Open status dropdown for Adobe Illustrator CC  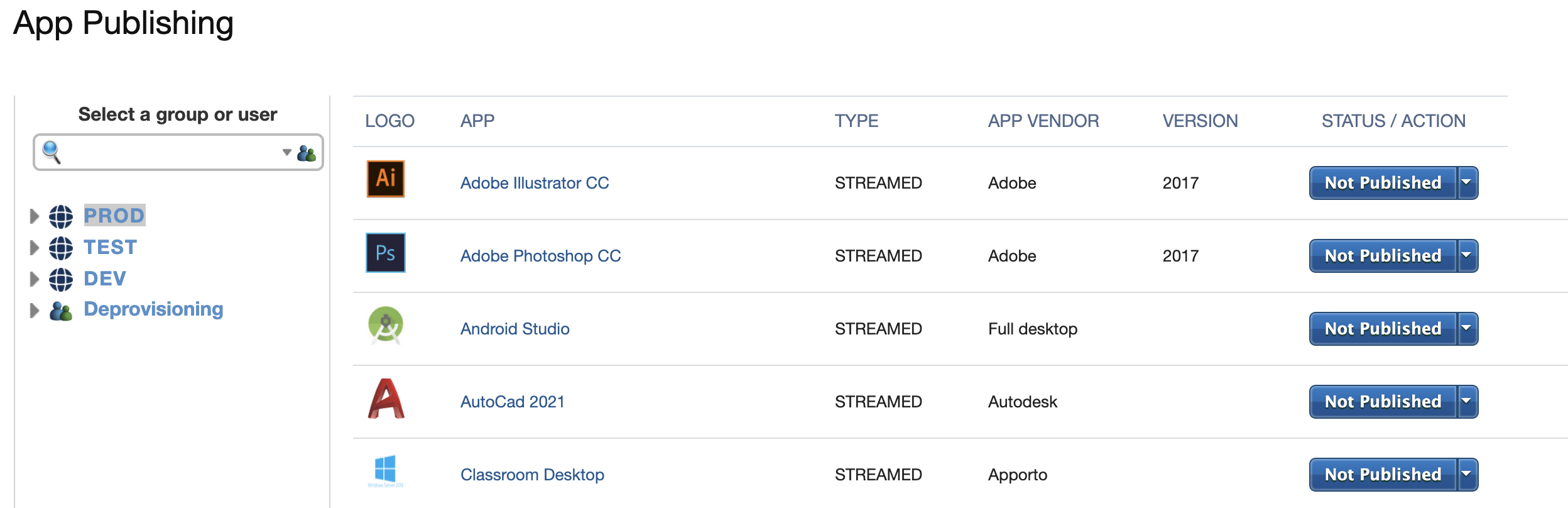coord(1467,183)
